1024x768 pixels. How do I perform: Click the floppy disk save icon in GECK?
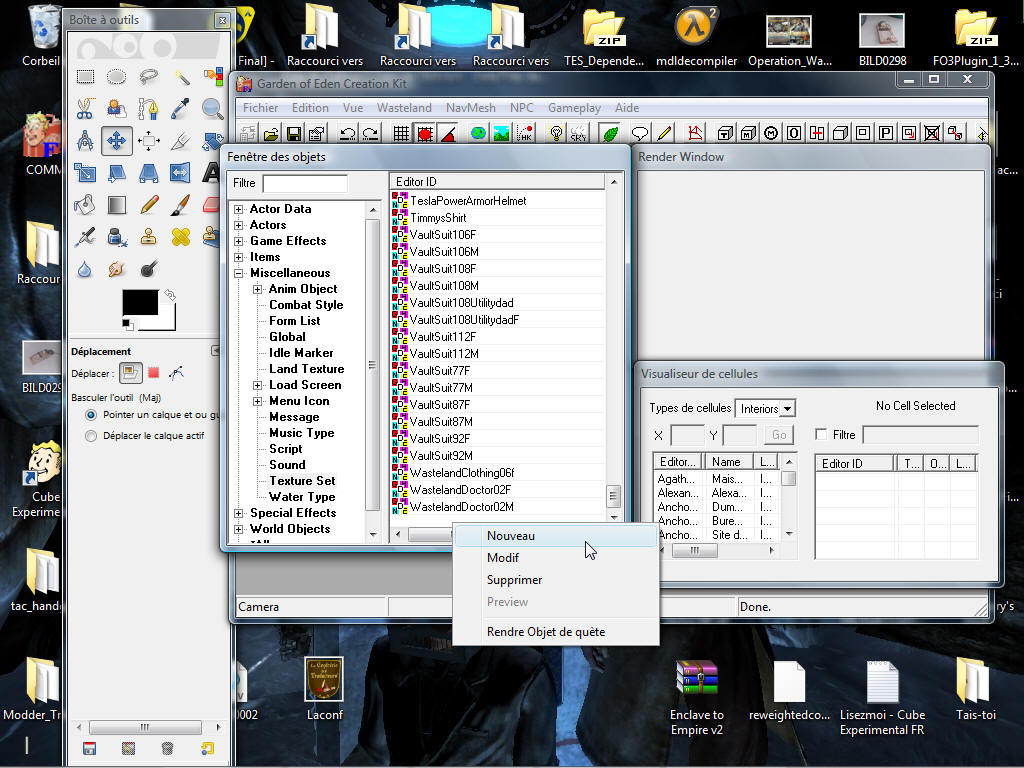click(294, 134)
